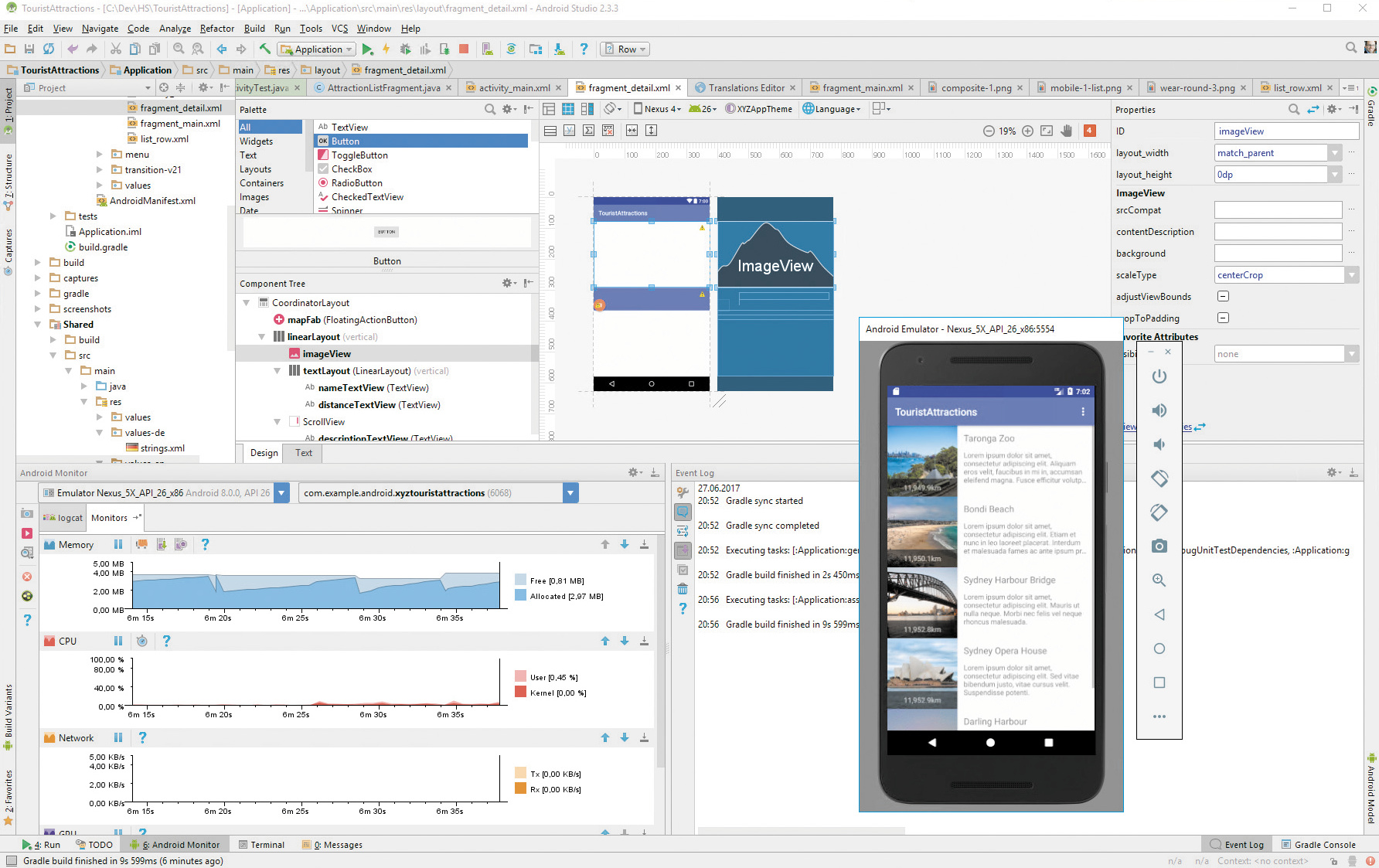Make project with the hammer icon
This screenshot has width=1379, height=868.
pyautogui.click(x=265, y=49)
